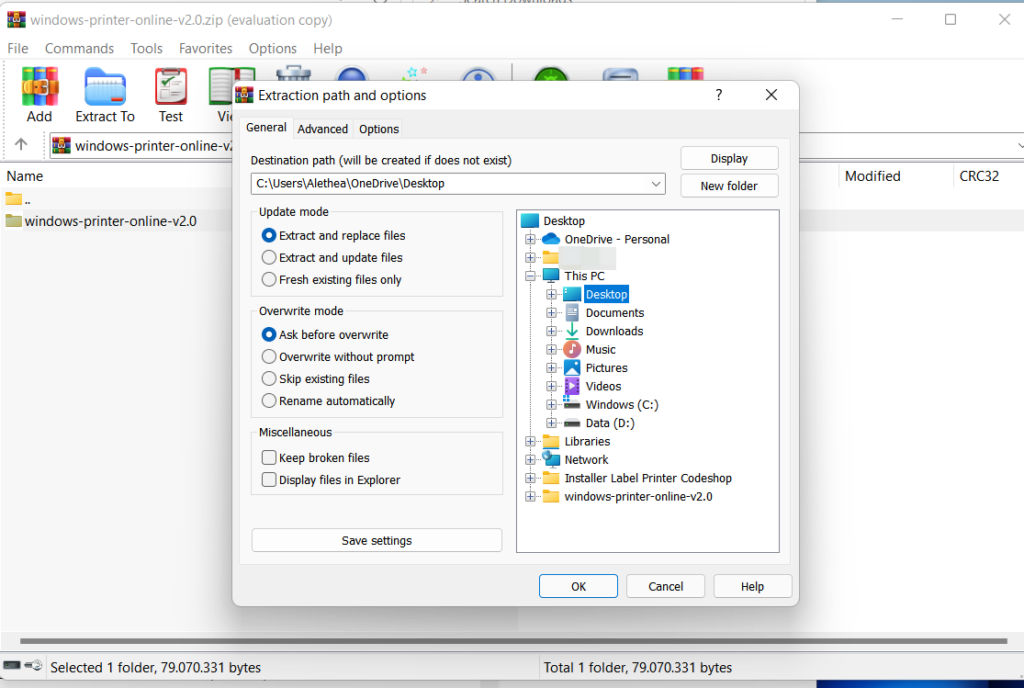
Task: Click the Libraries folder icon in the tree
Action: click(551, 441)
